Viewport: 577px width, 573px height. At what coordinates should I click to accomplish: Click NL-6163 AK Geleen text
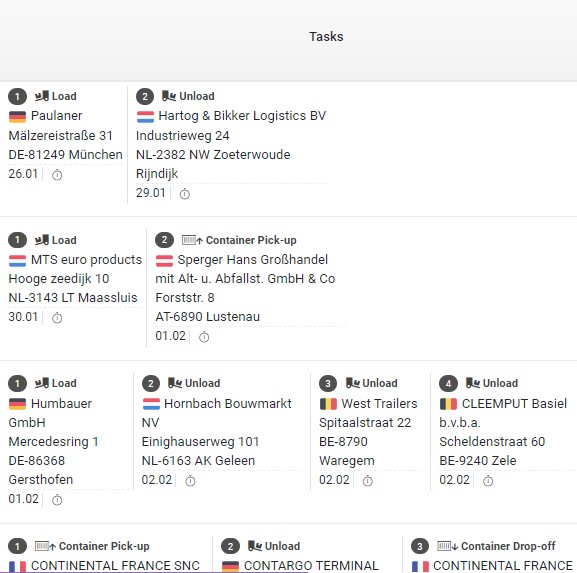(198, 461)
